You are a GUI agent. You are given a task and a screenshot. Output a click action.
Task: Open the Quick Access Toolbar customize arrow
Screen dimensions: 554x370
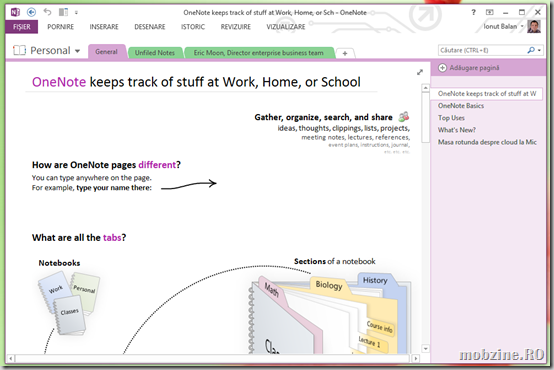[76, 13]
